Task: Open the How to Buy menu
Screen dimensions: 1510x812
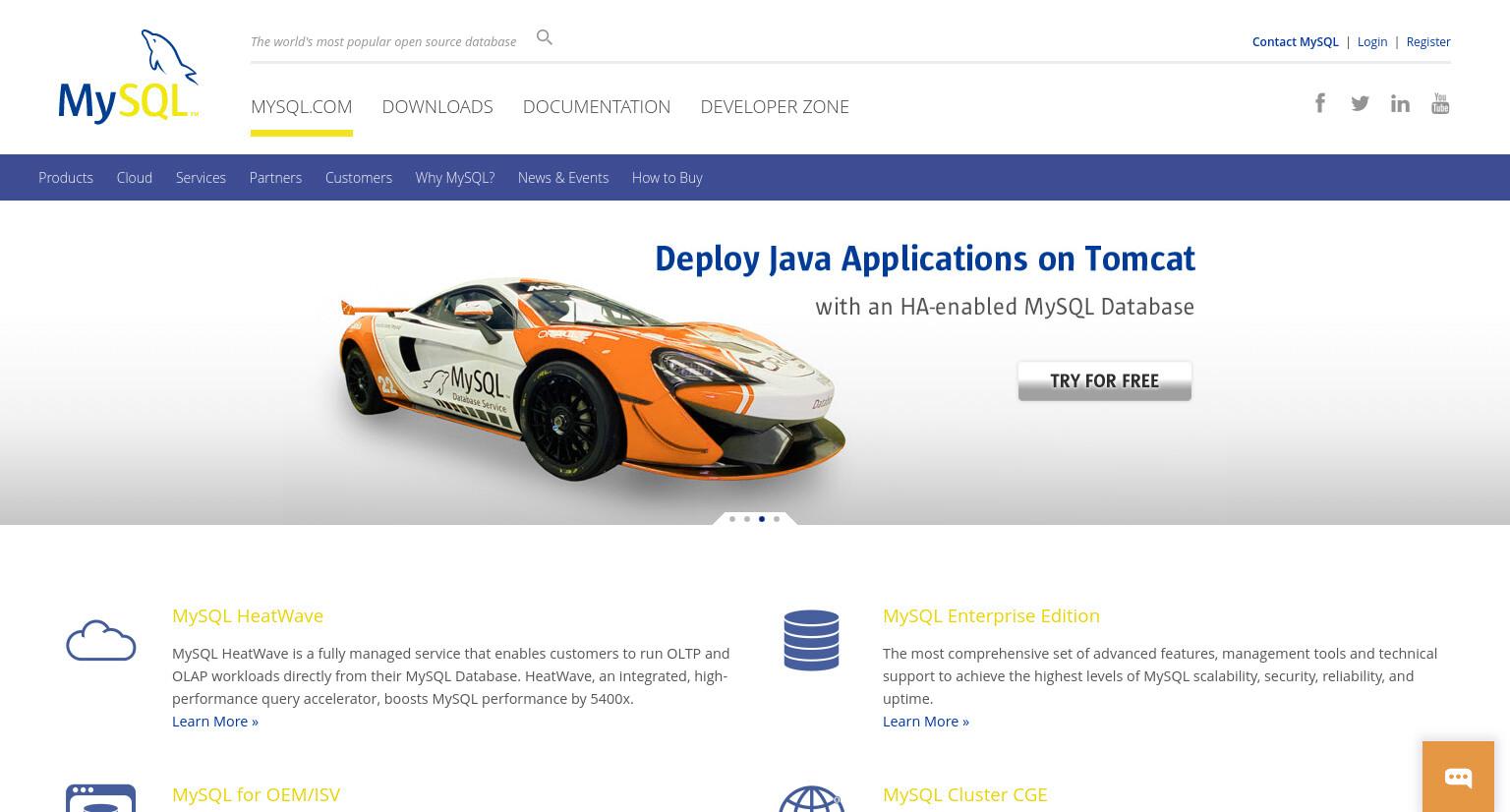Action: point(668,177)
